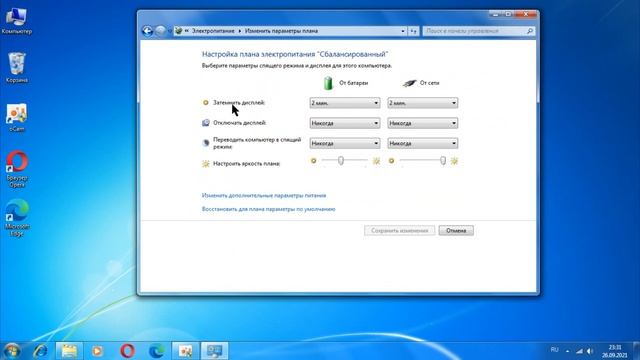Open Отключать дисплей dropdown for plugged in

[422, 123]
